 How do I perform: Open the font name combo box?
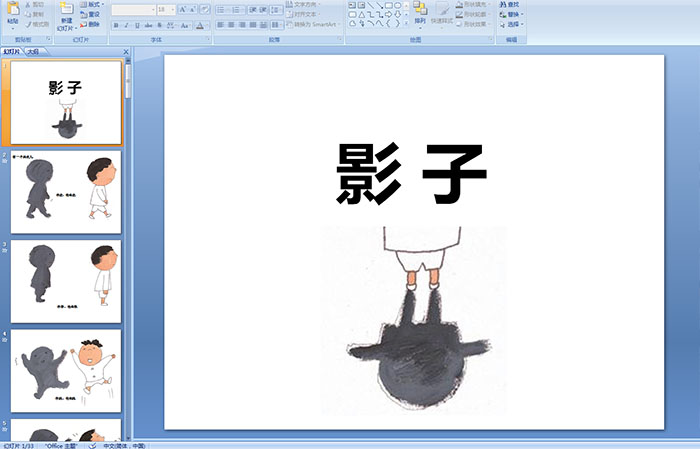point(133,9)
